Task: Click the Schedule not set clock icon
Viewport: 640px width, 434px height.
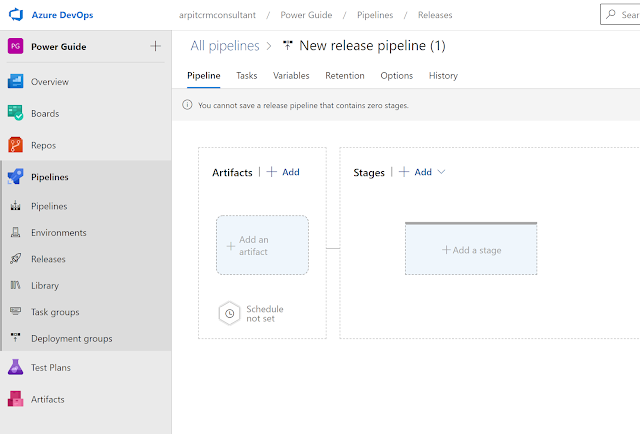Action: (230, 313)
